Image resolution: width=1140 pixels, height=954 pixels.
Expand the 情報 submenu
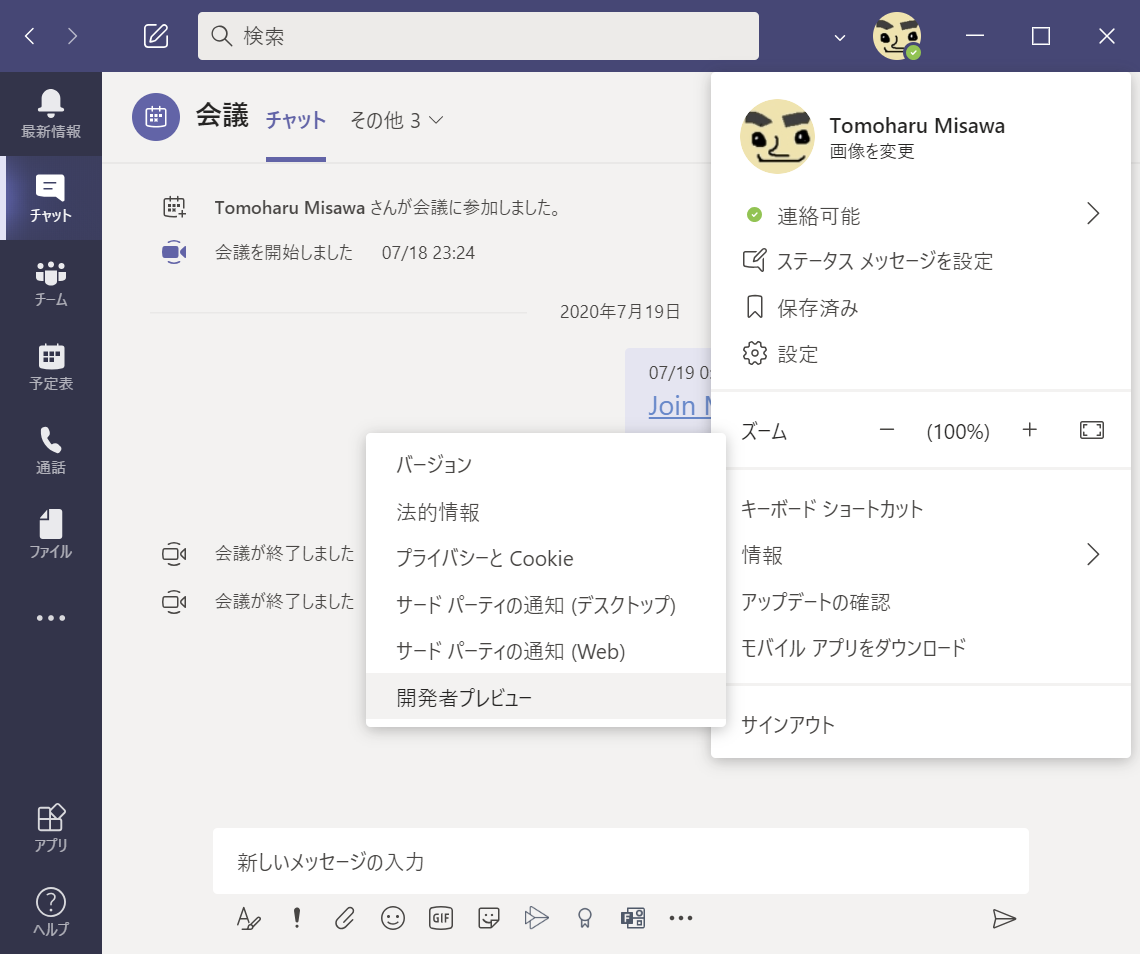coord(920,555)
